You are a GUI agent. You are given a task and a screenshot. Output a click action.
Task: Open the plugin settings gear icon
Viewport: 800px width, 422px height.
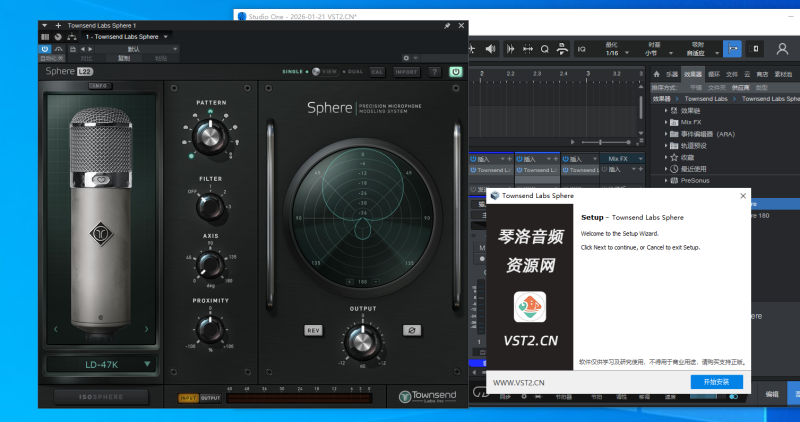point(404,59)
